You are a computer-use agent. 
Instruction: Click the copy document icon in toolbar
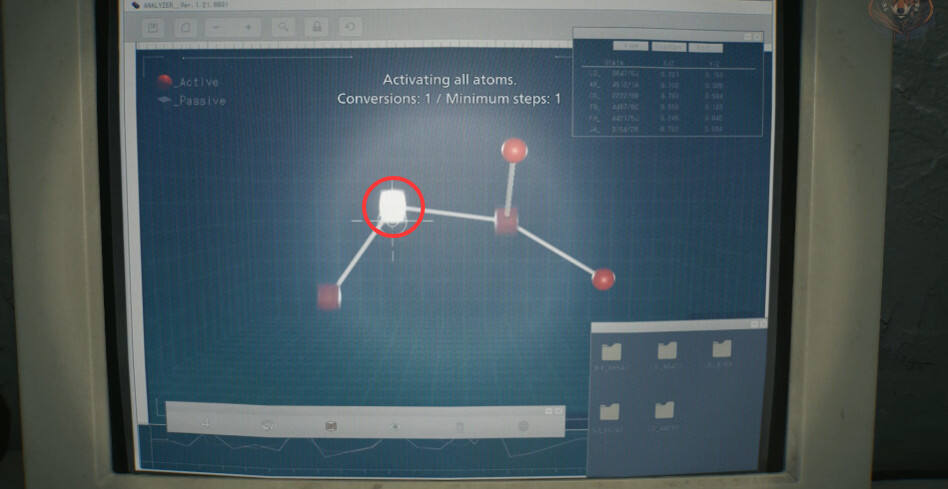pyautogui.click(x=185, y=28)
